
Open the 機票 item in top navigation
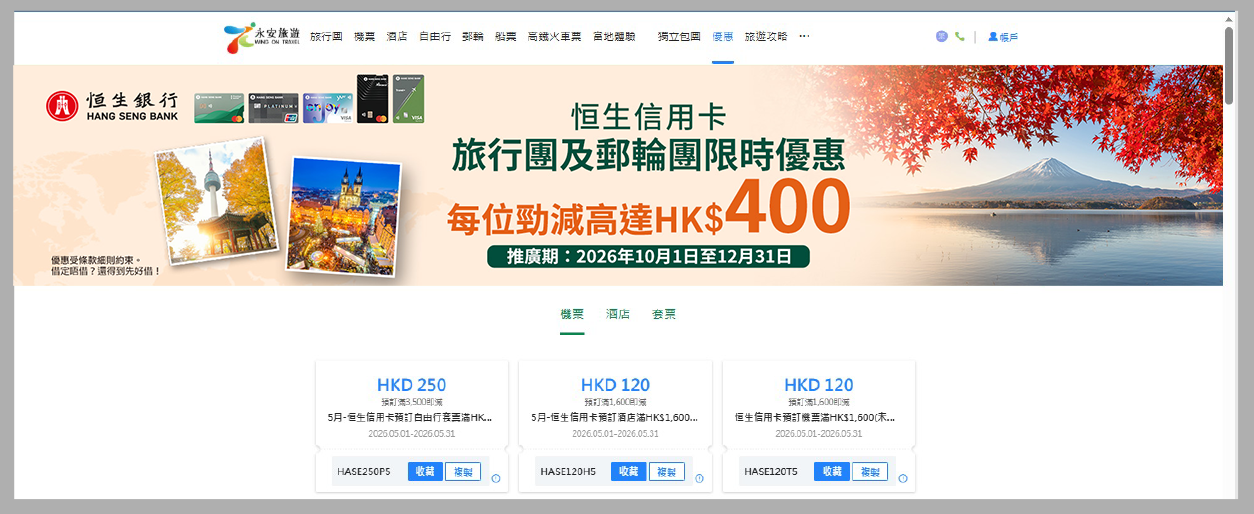click(364, 36)
